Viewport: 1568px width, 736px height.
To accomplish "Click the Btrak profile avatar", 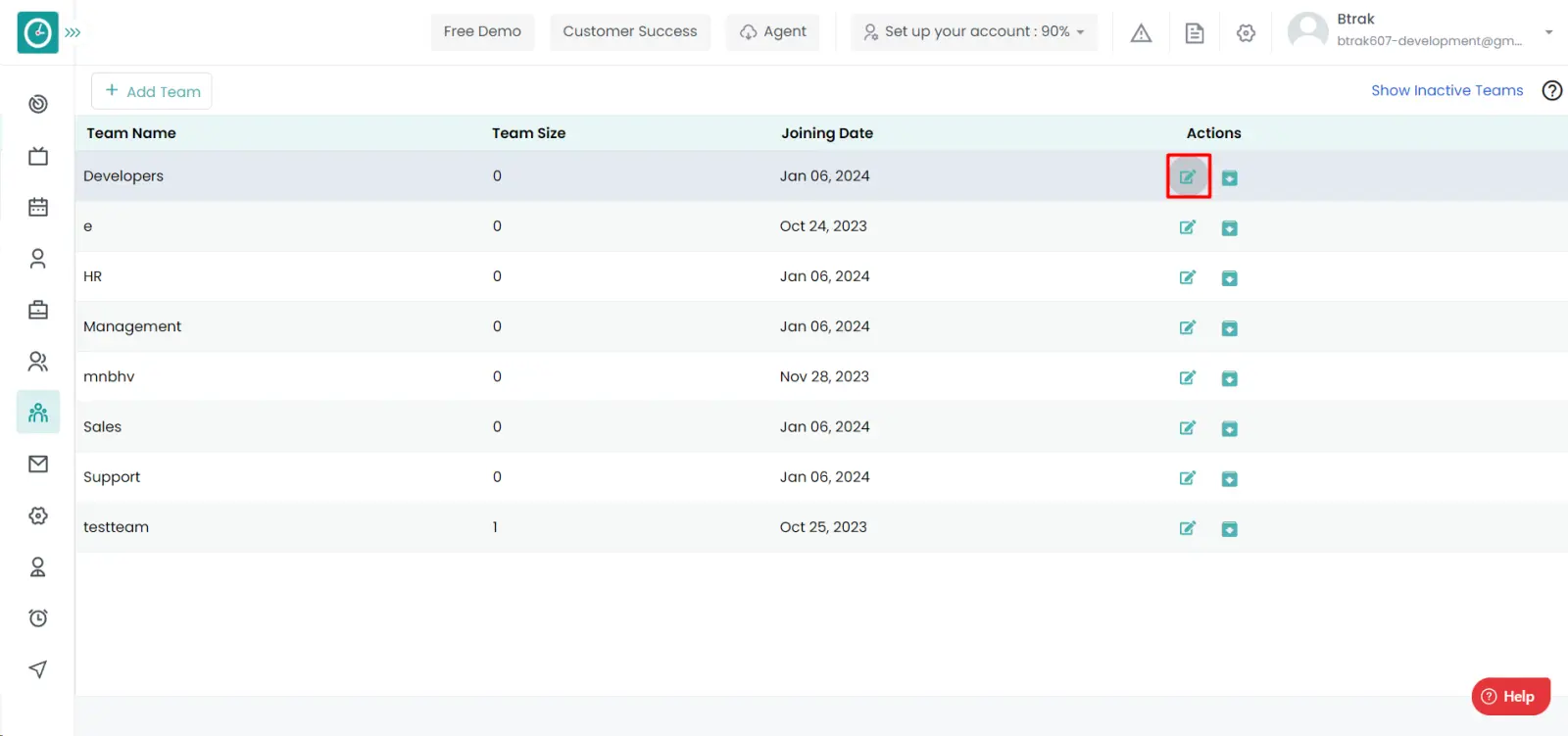I will coord(1307,31).
